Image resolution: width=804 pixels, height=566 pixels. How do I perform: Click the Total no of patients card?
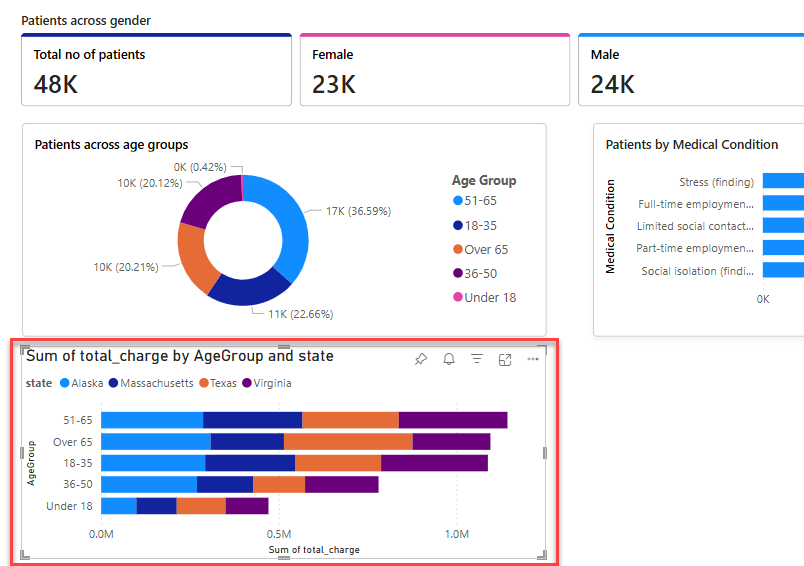click(x=156, y=70)
